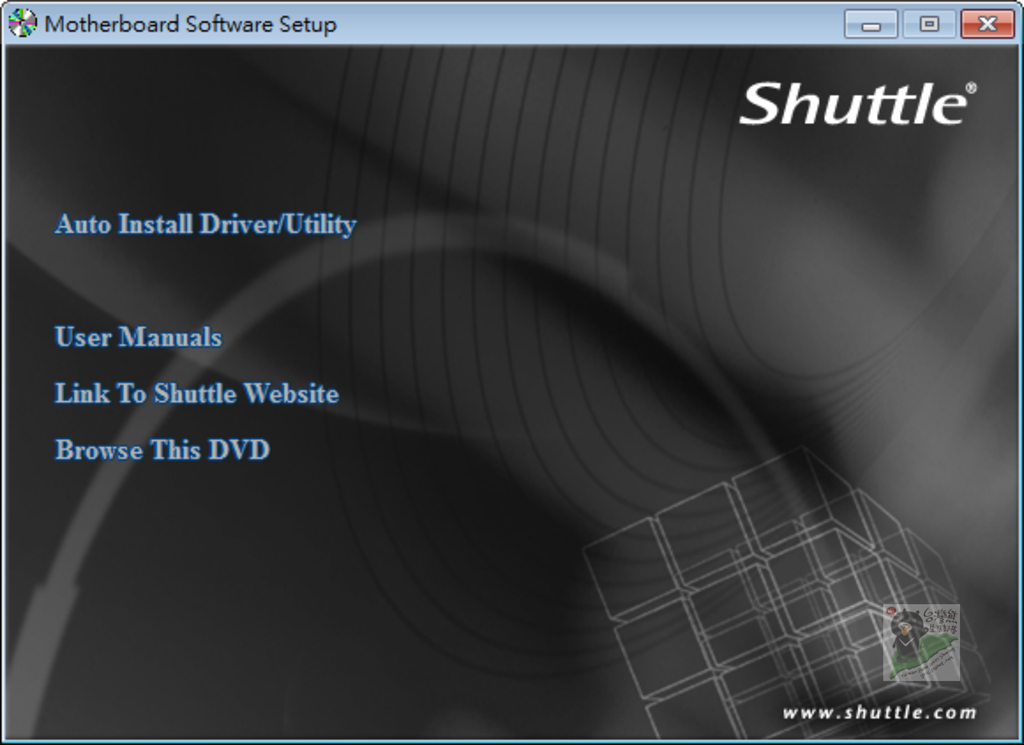Close the Motherboard Software Setup window

987,24
